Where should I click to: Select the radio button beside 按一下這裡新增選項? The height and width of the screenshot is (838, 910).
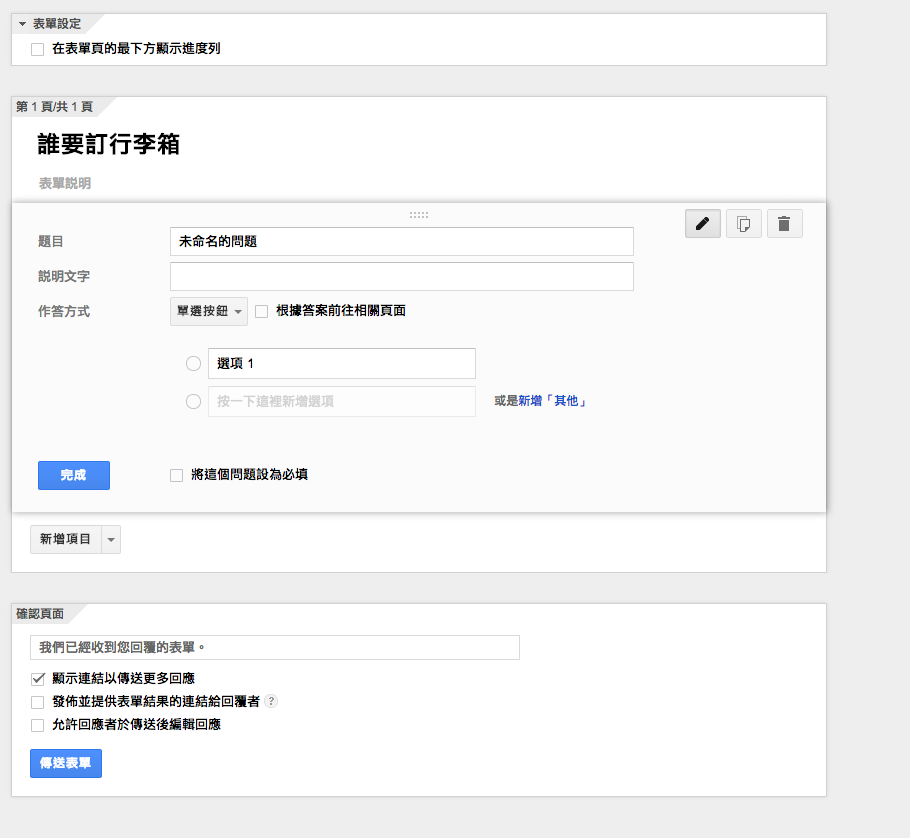tap(193, 401)
